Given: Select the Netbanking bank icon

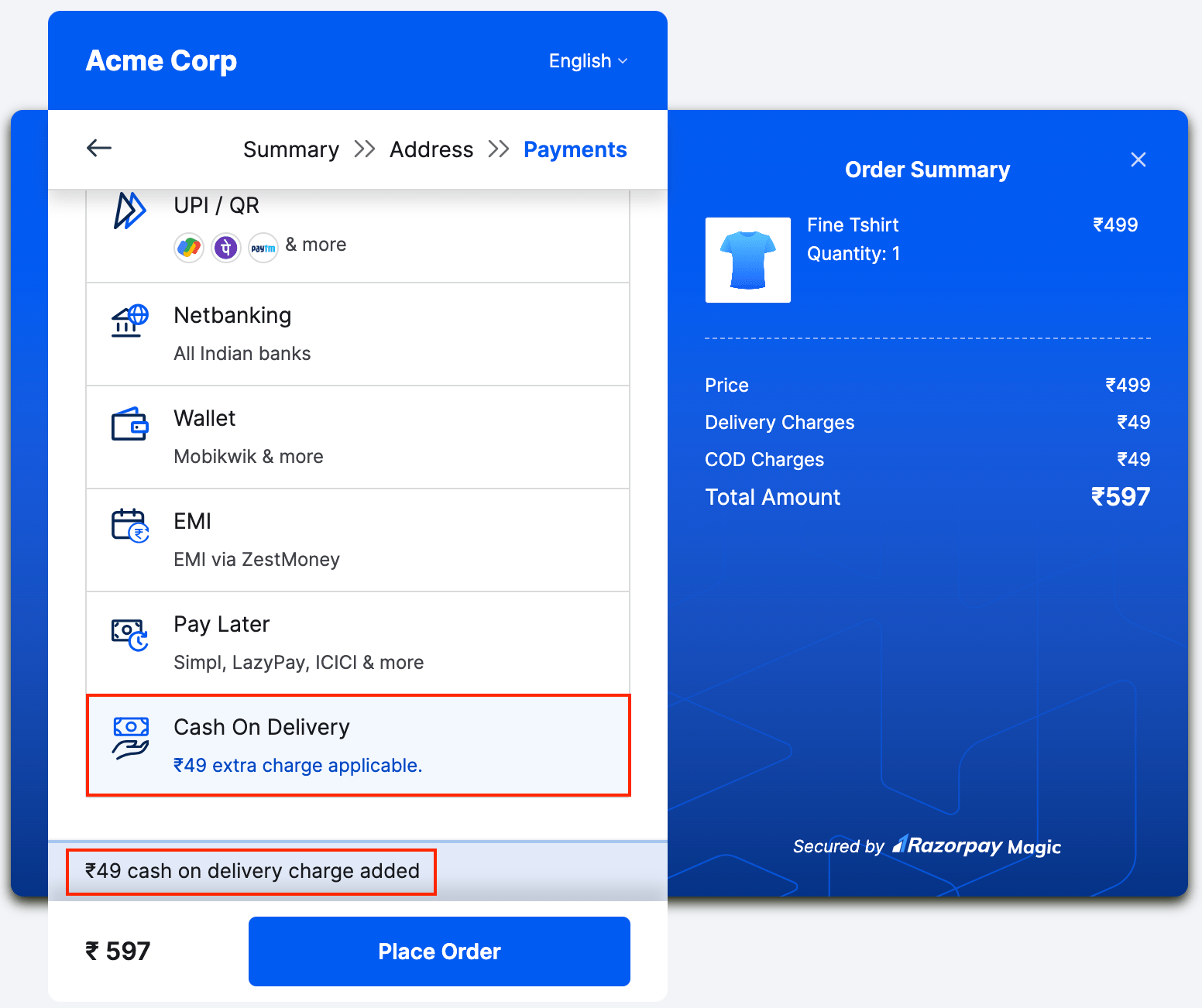Looking at the screenshot, I should pyautogui.click(x=130, y=320).
